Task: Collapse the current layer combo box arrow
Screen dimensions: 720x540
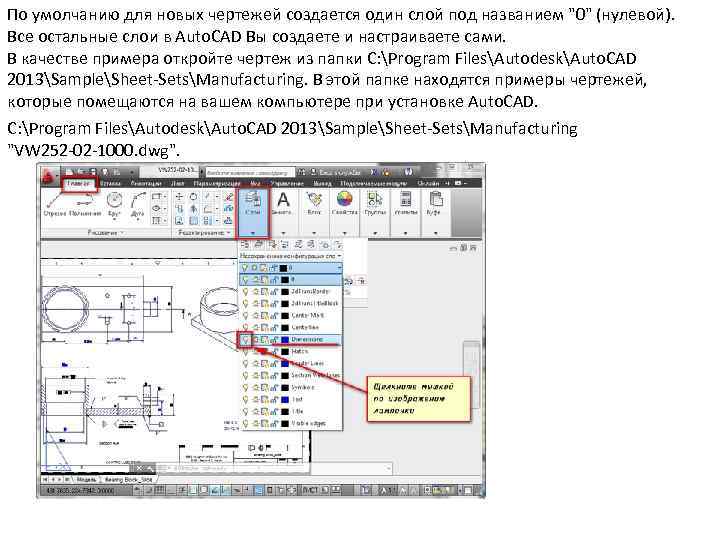Action: coord(339,267)
